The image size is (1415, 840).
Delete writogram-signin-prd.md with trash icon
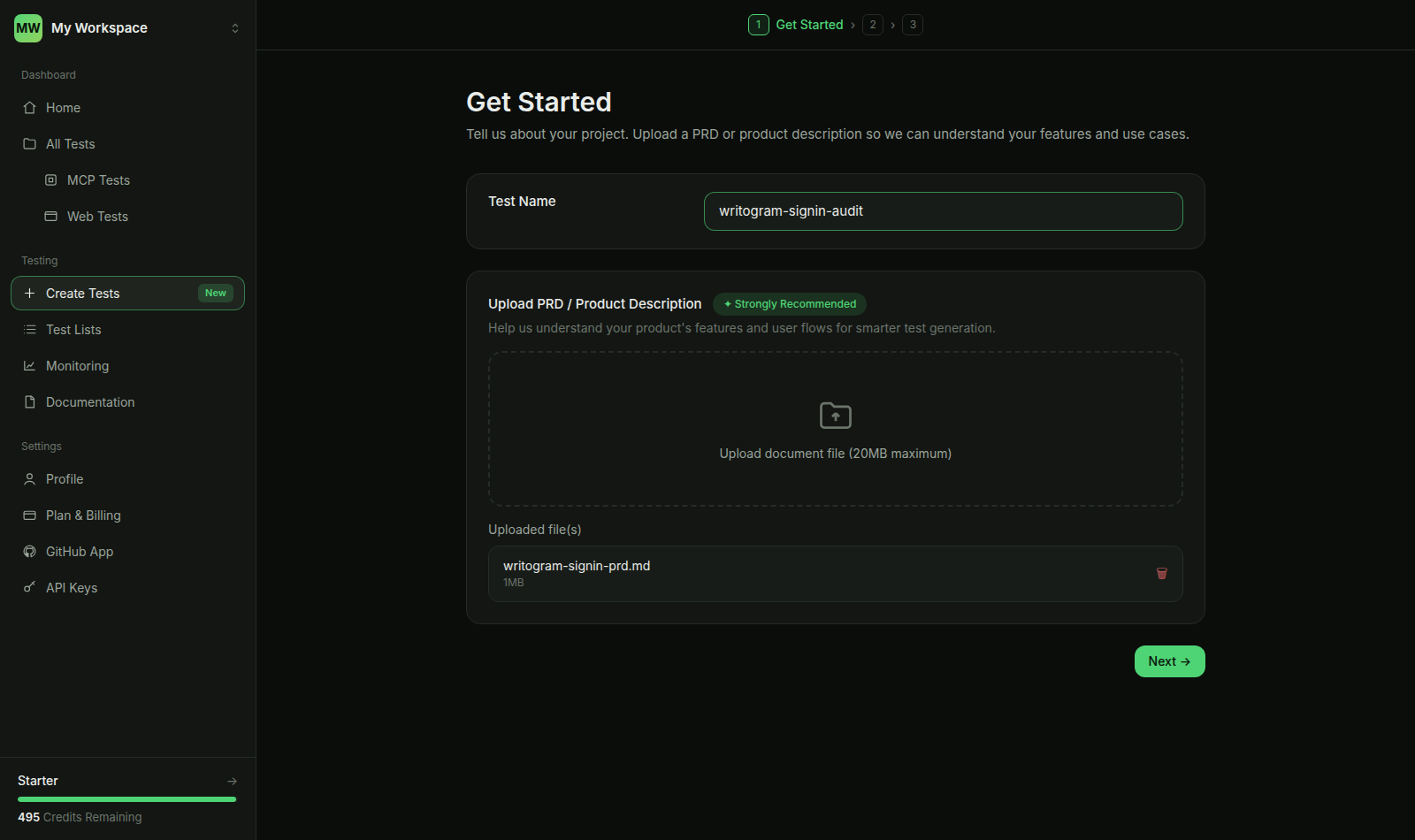coord(1162,574)
